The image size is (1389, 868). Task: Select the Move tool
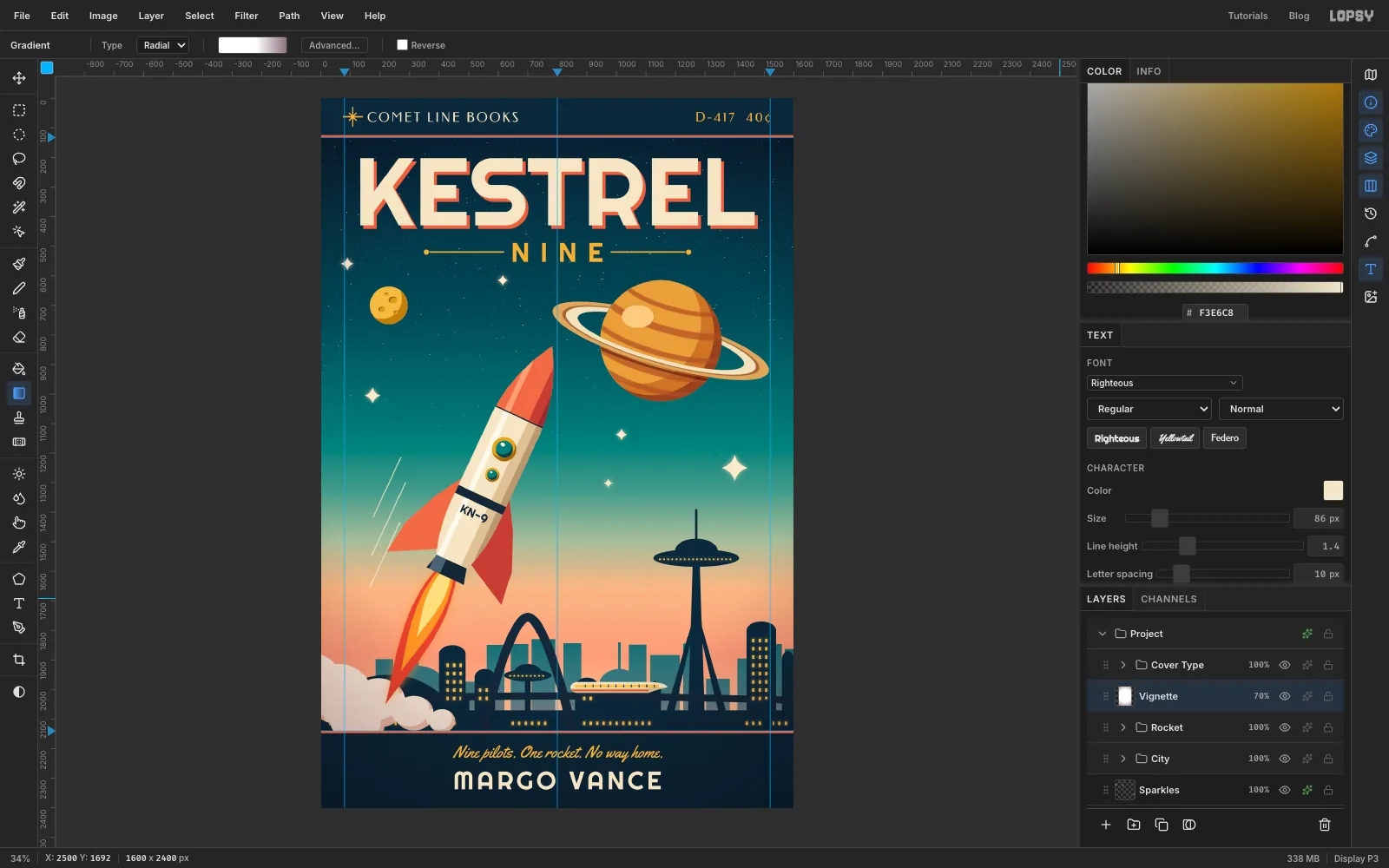19,78
